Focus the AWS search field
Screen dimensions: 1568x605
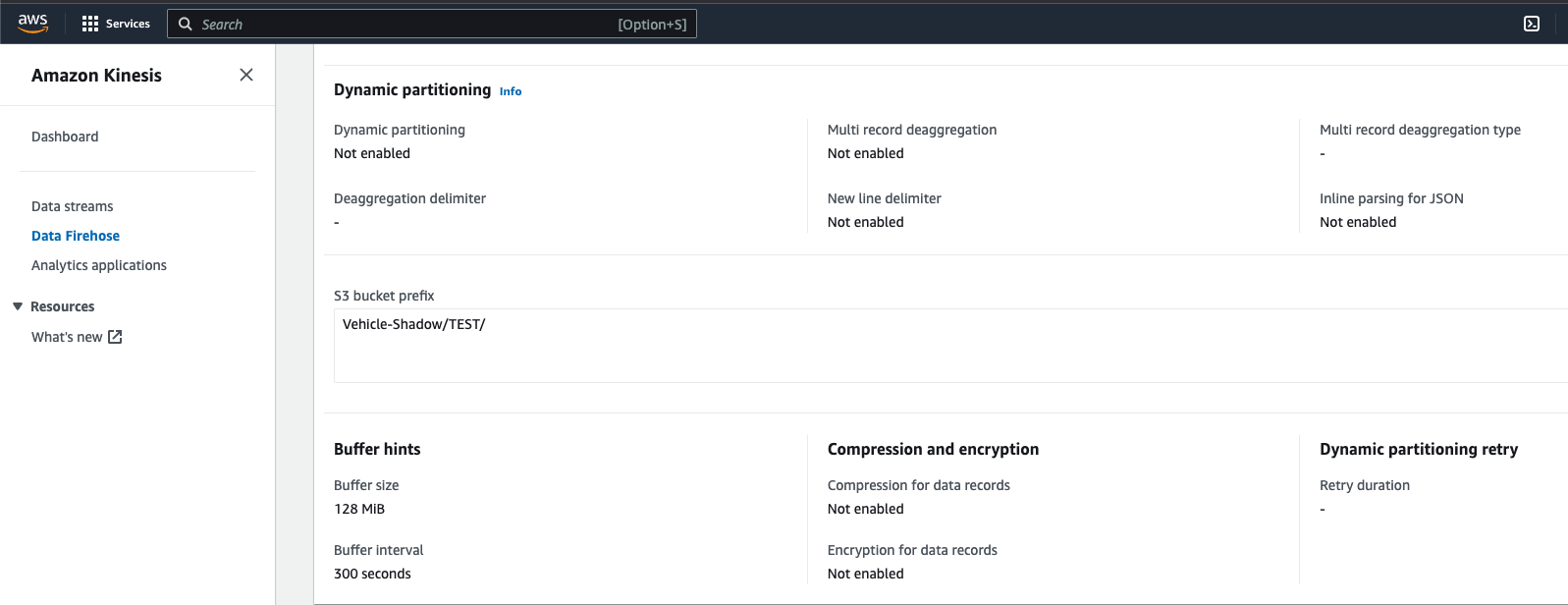point(432,24)
